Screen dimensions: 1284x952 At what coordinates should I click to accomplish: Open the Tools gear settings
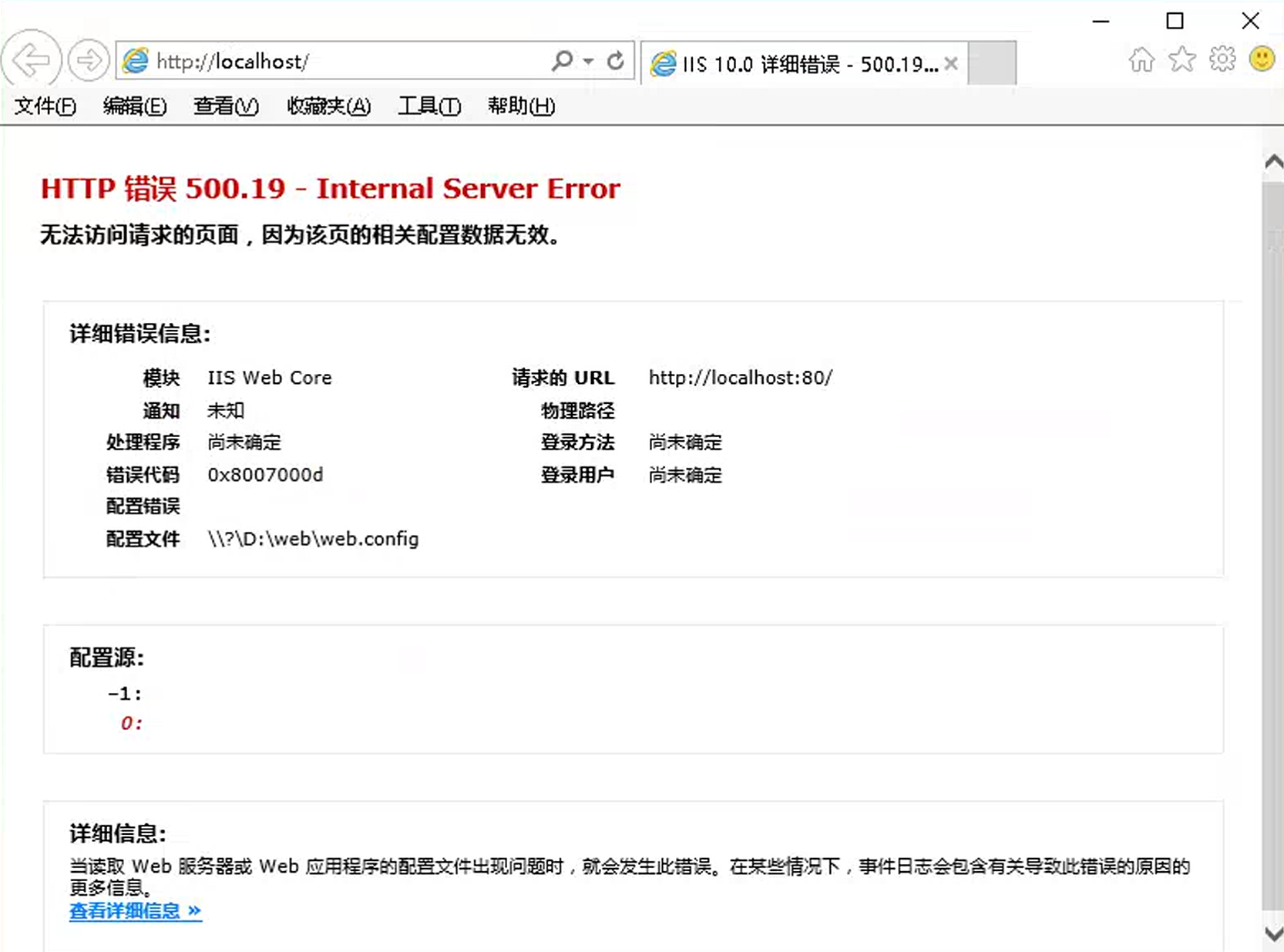[x=1222, y=58]
